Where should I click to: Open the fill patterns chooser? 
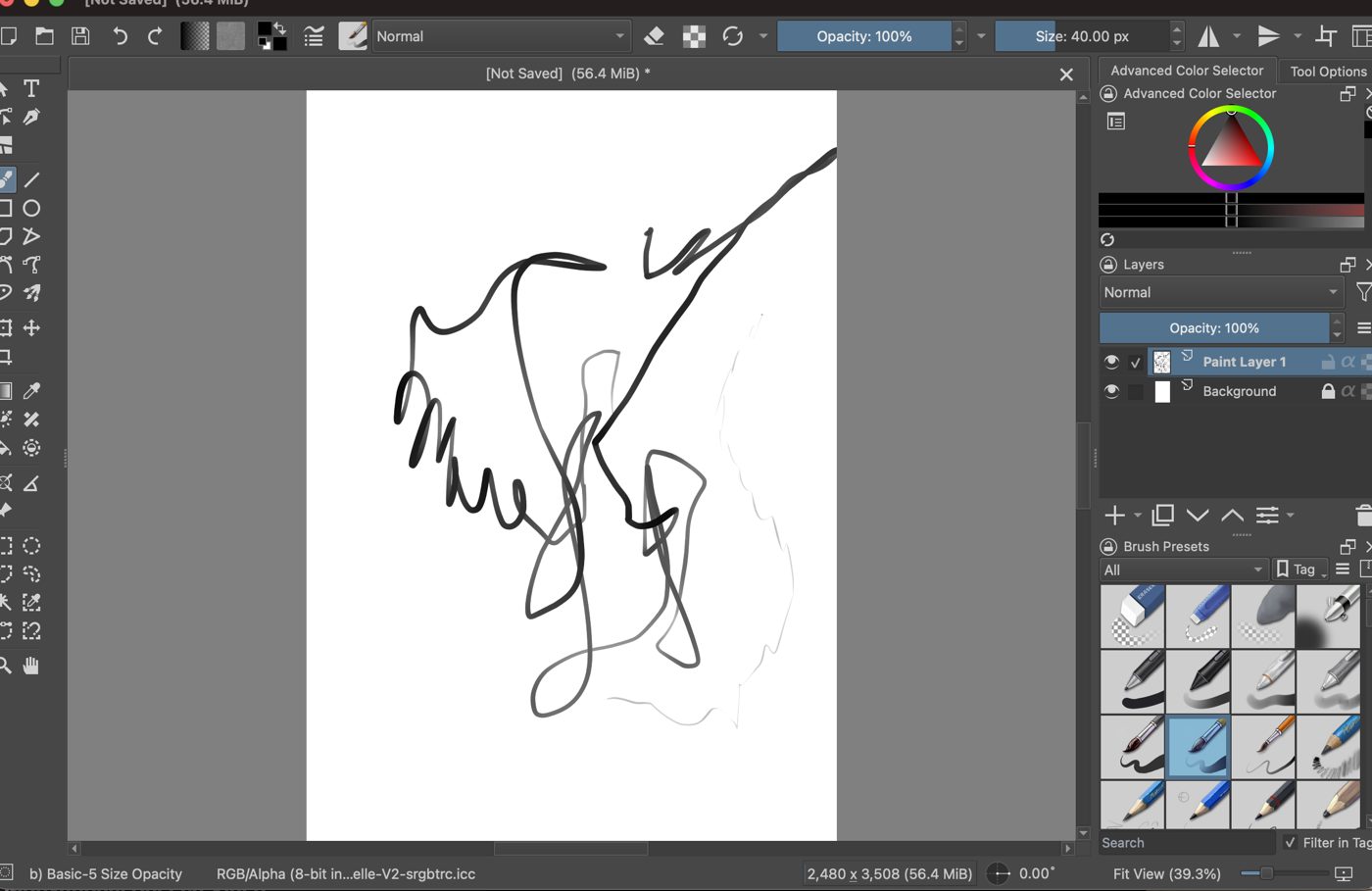[x=230, y=36]
